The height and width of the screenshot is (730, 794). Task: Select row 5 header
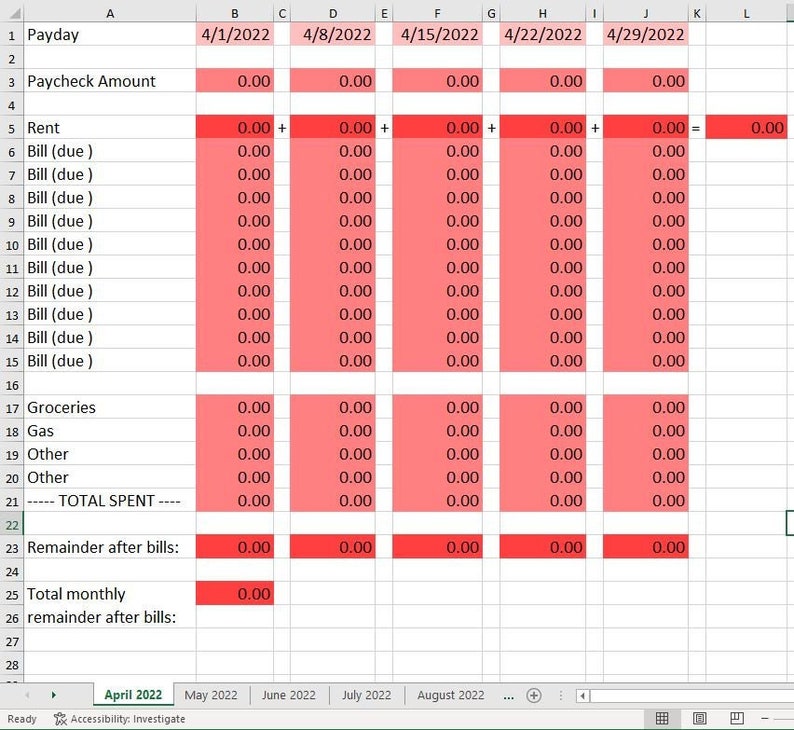[12, 128]
